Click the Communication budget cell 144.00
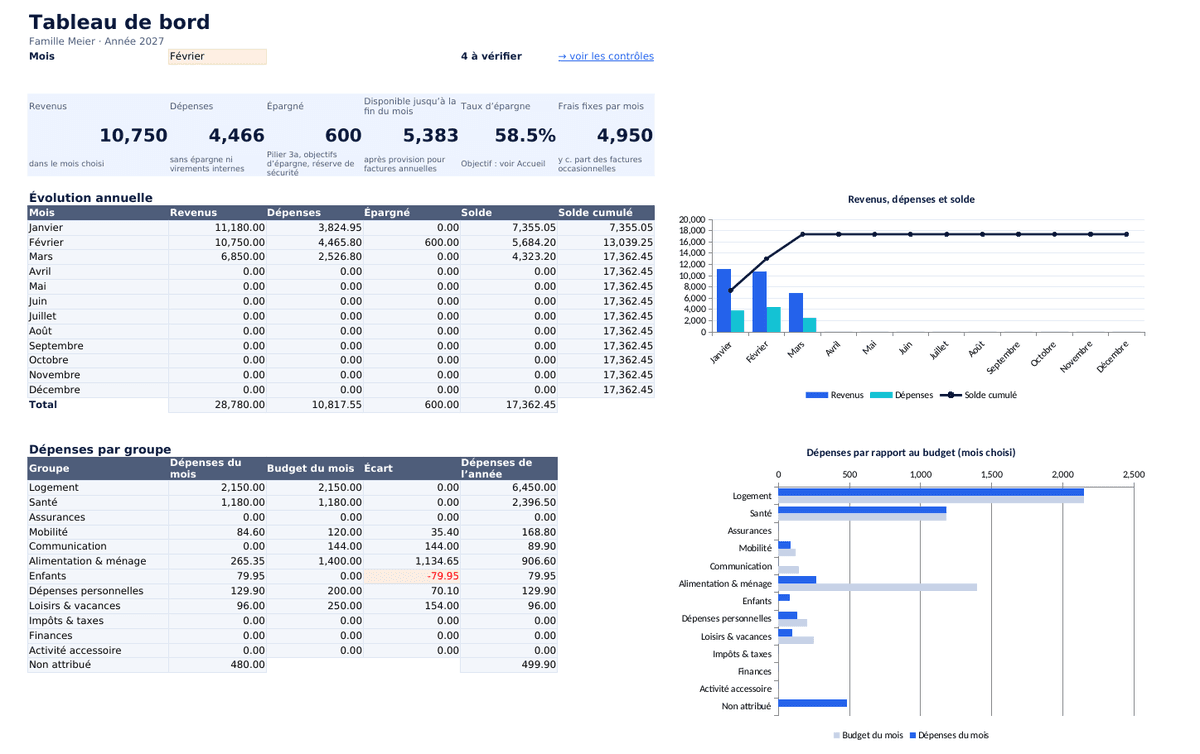 coord(314,546)
